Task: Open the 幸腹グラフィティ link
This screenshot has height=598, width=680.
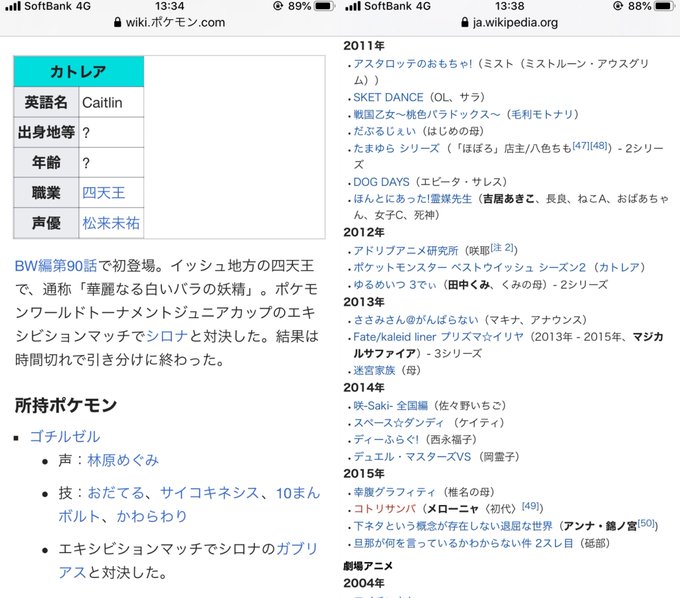Action: [x=394, y=492]
